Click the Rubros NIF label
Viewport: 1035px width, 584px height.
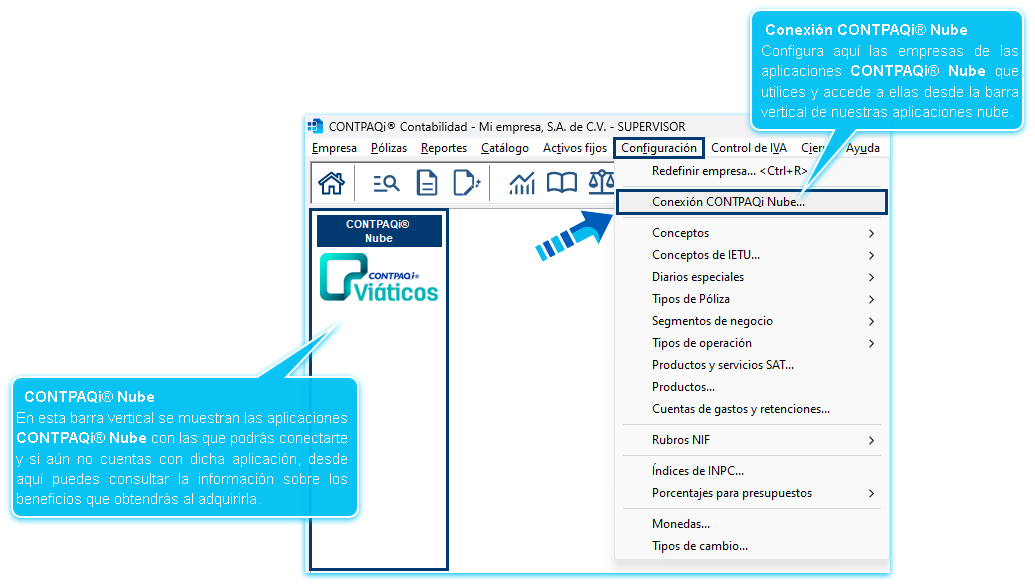click(681, 440)
